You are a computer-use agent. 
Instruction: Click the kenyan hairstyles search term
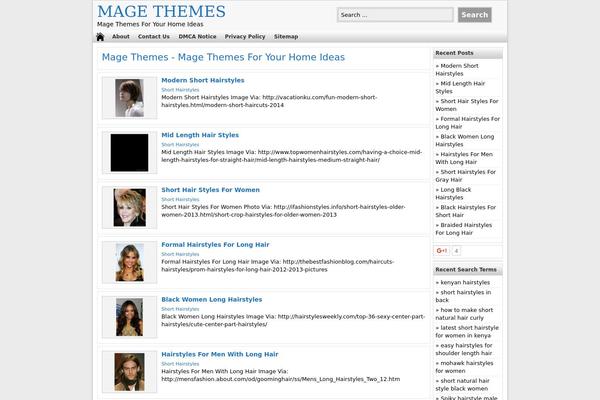tap(462, 282)
